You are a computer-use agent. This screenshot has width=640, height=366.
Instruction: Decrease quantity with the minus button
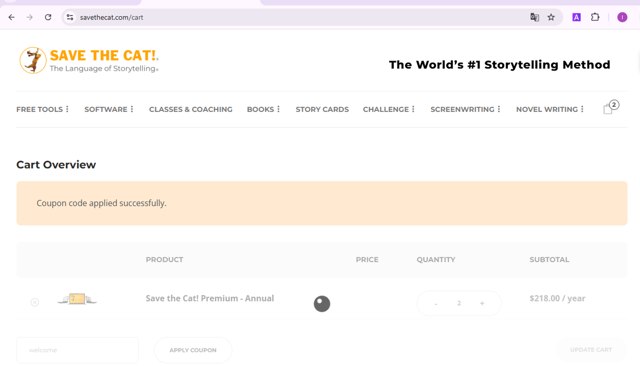436,303
